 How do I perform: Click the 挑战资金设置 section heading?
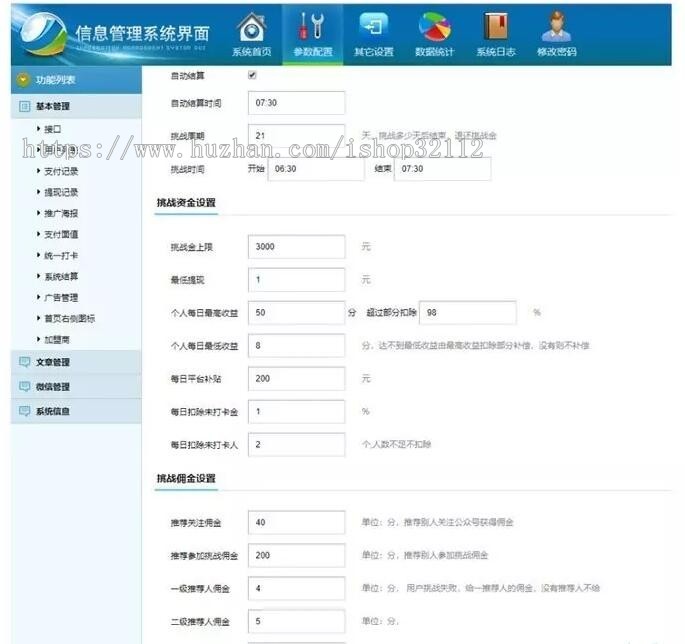coord(186,203)
